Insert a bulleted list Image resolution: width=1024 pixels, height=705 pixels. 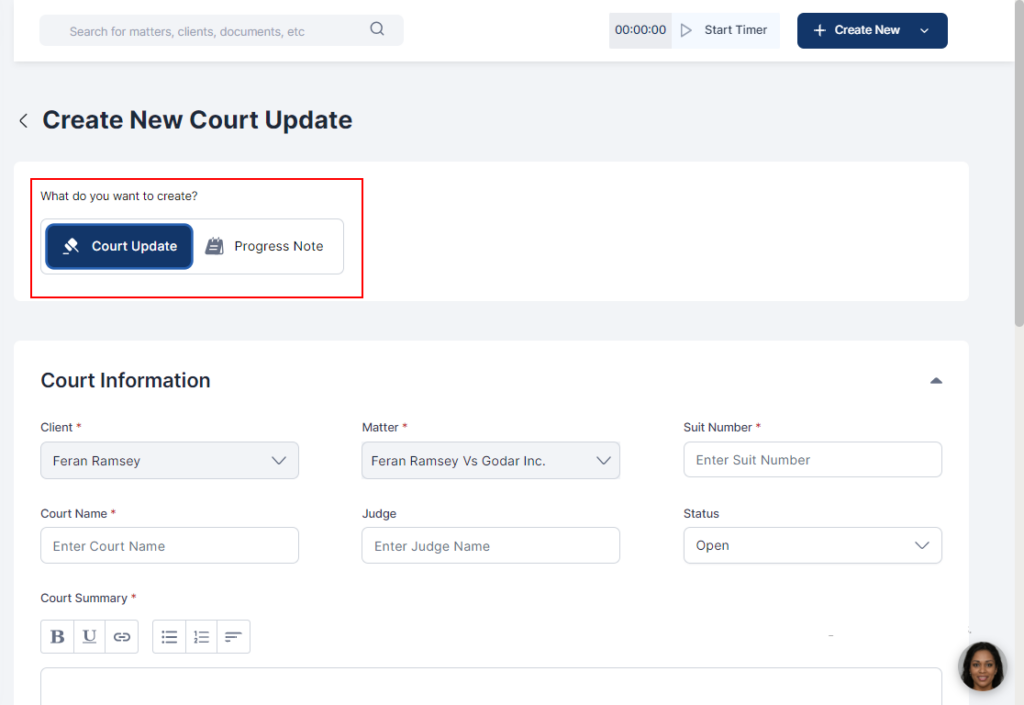click(x=169, y=637)
